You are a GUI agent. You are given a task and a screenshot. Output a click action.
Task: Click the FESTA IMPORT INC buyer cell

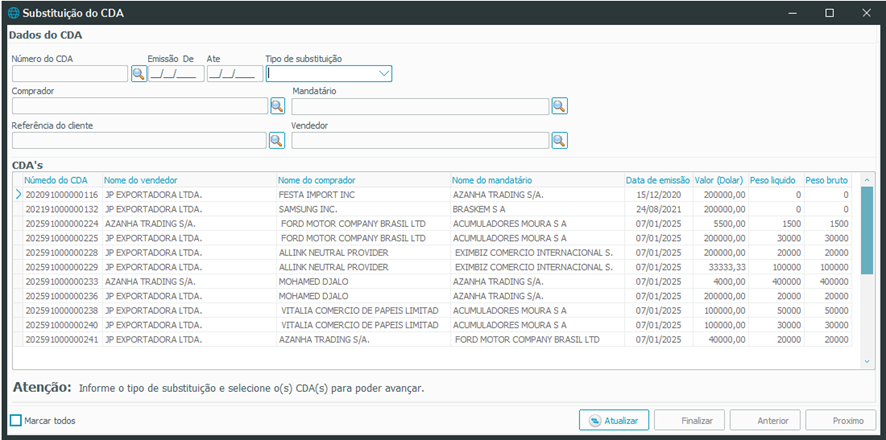point(363,194)
